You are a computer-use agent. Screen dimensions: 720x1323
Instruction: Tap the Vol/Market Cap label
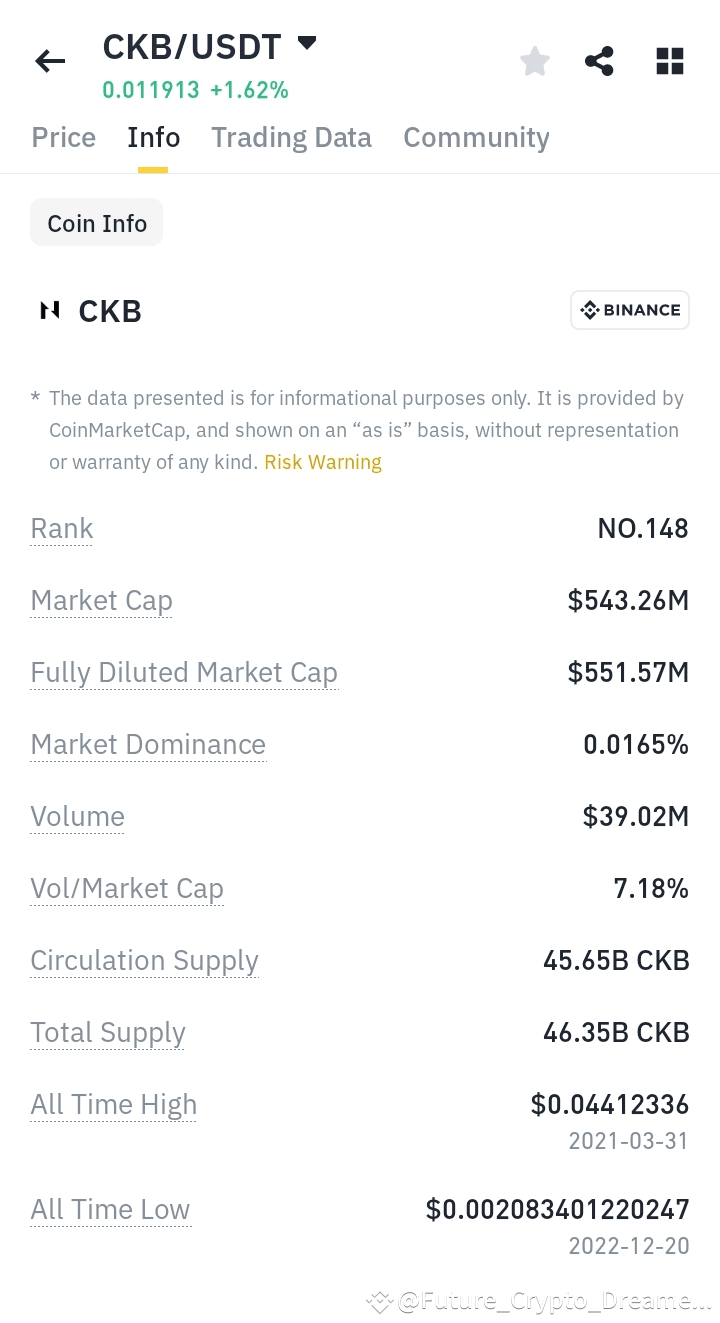tap(127, 889)
